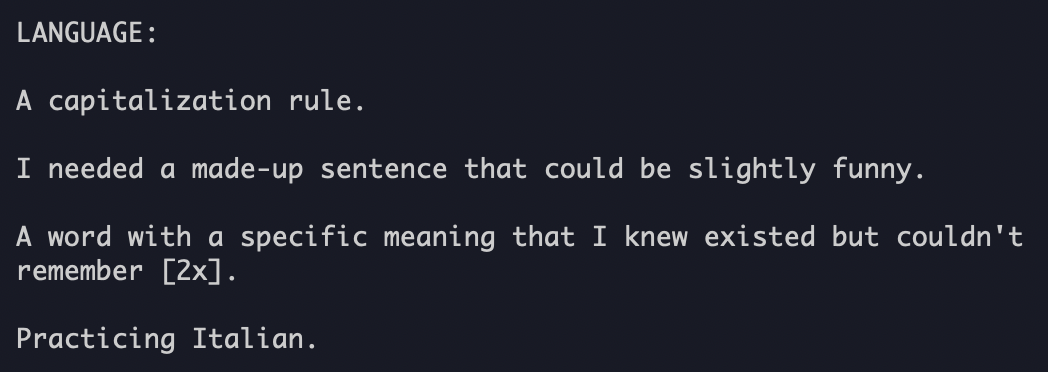Click the word 'remember'
This screenshot has width=1048, height=372.
point(80,271)
